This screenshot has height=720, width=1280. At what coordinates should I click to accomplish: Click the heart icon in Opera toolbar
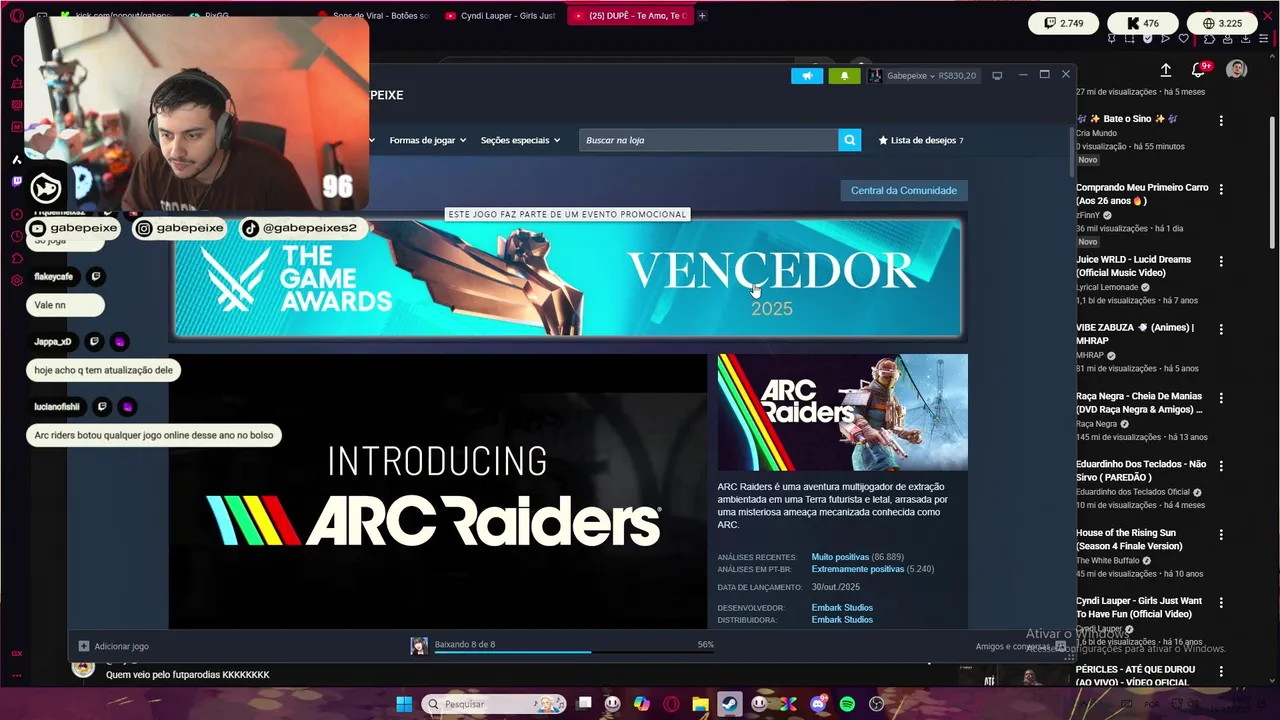coord(1184,39)
